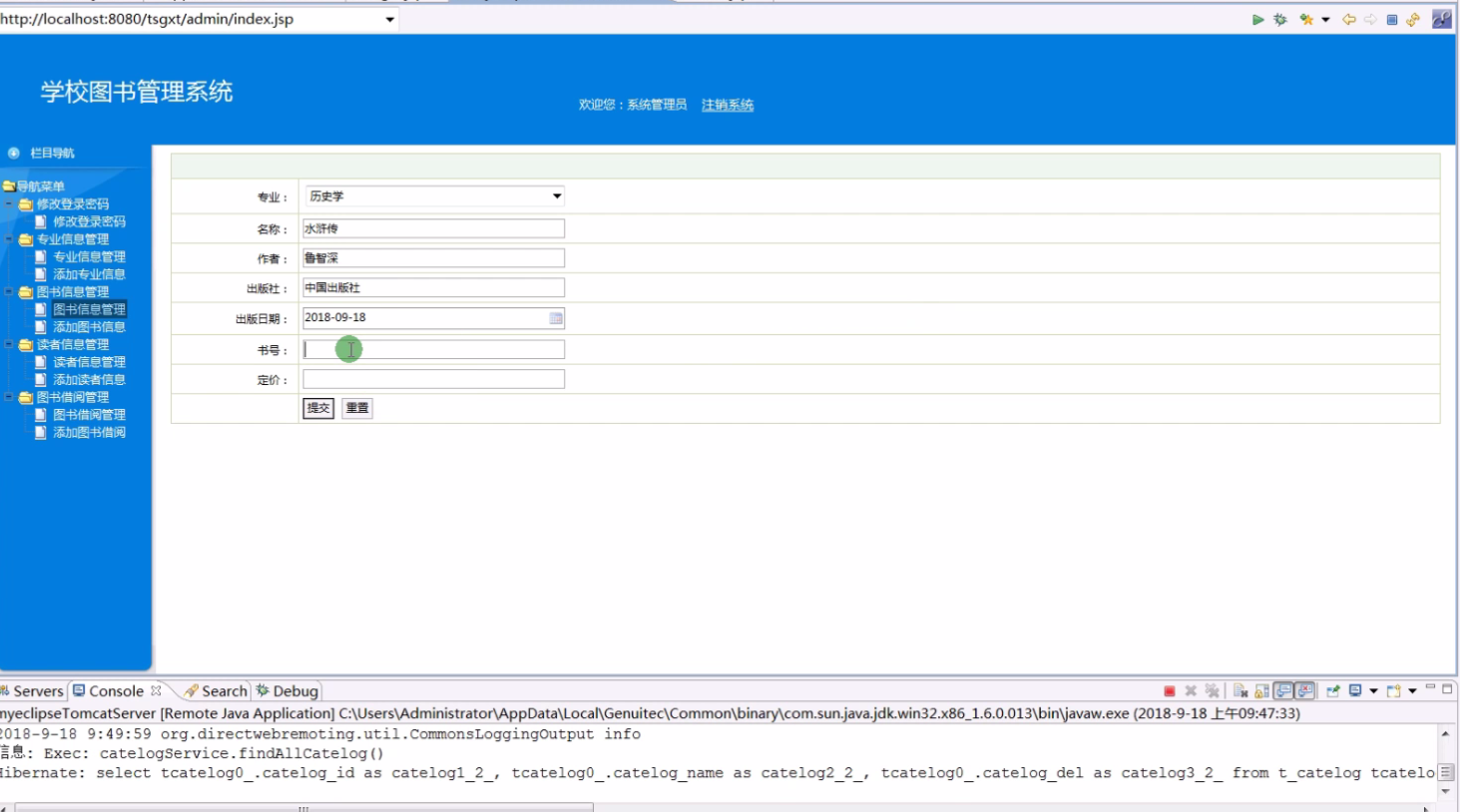This screenshot has height=812, width=1460.
Task: Click Remove All Terminated Launches double-X icon
Action: pyautogui.click(x=1213, y=690)
